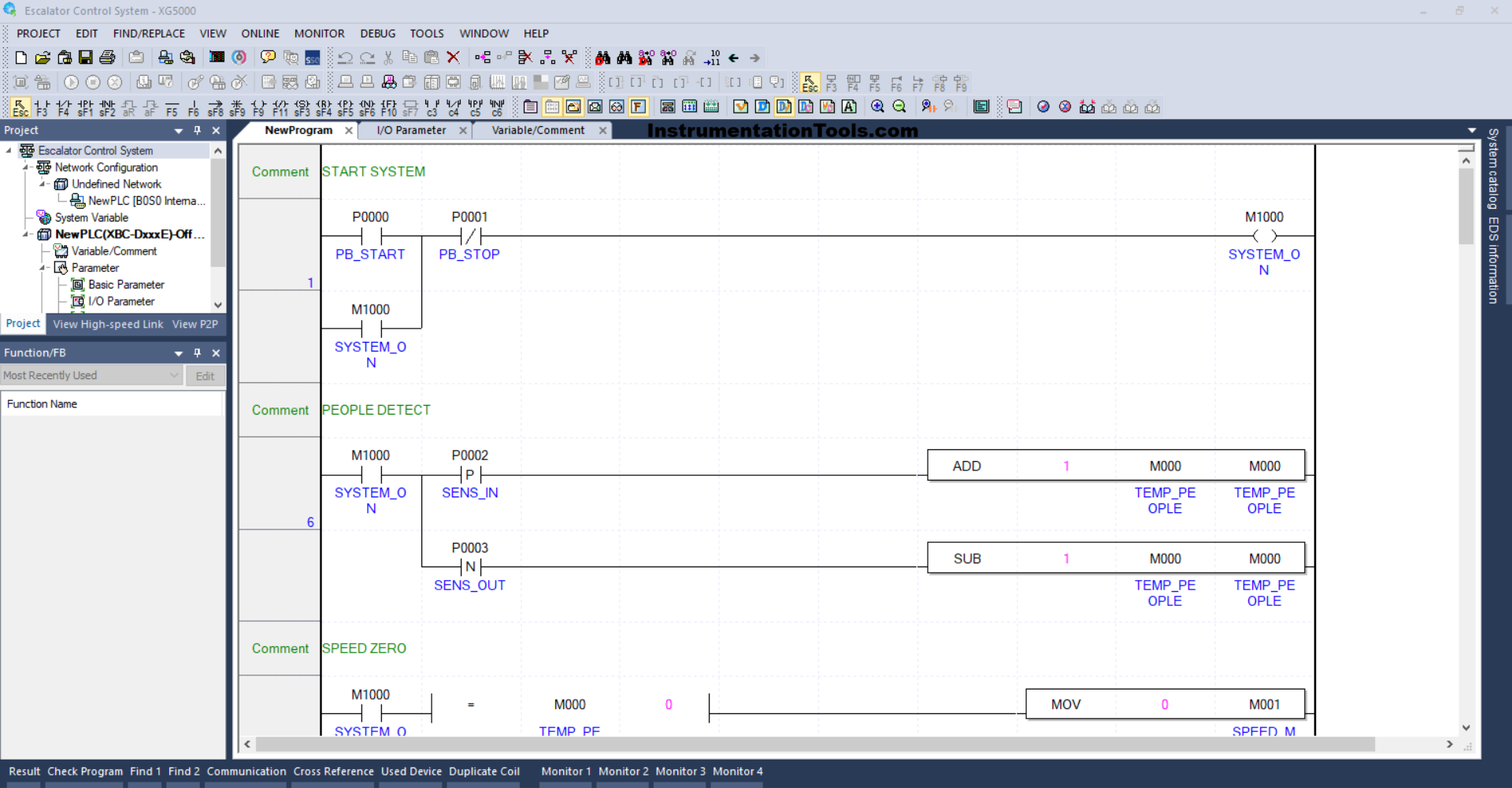Open a project with the Open toolbar icon

coord(43,58)
